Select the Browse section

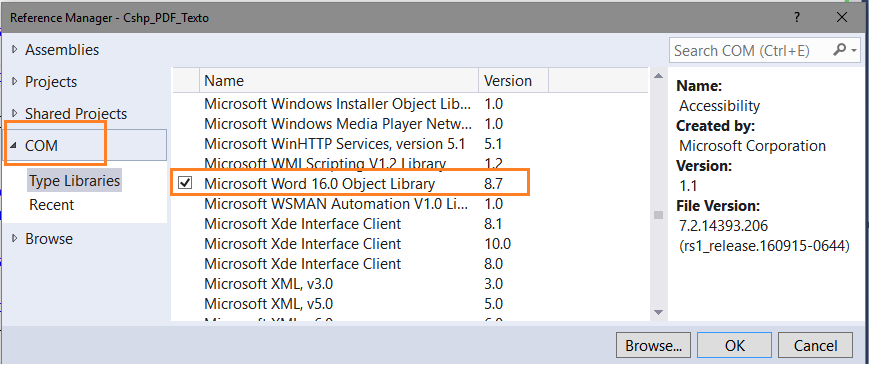tap(49, 239)
